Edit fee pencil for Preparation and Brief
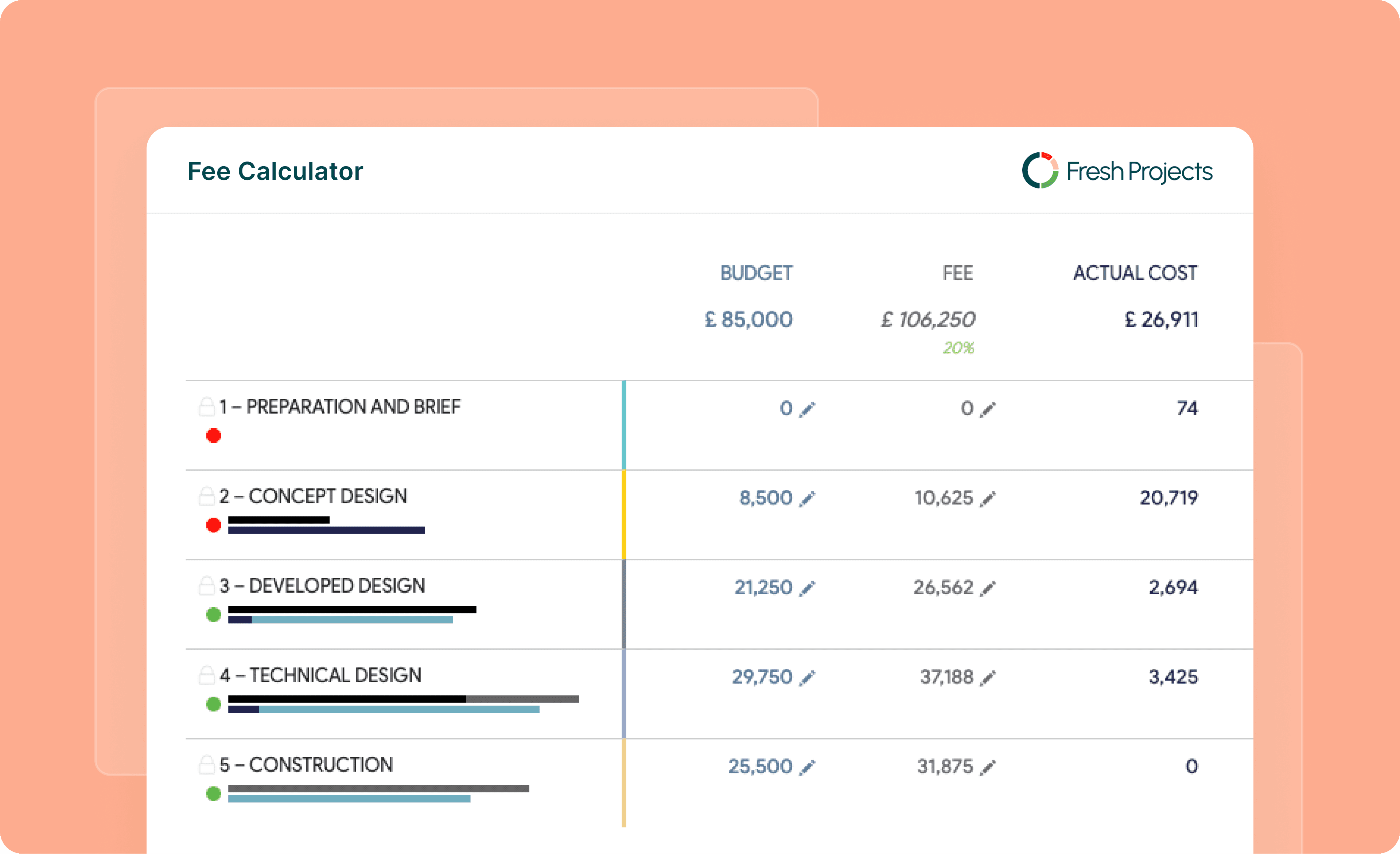This screenshot has height=854, width=1400. tap(988, 409)
